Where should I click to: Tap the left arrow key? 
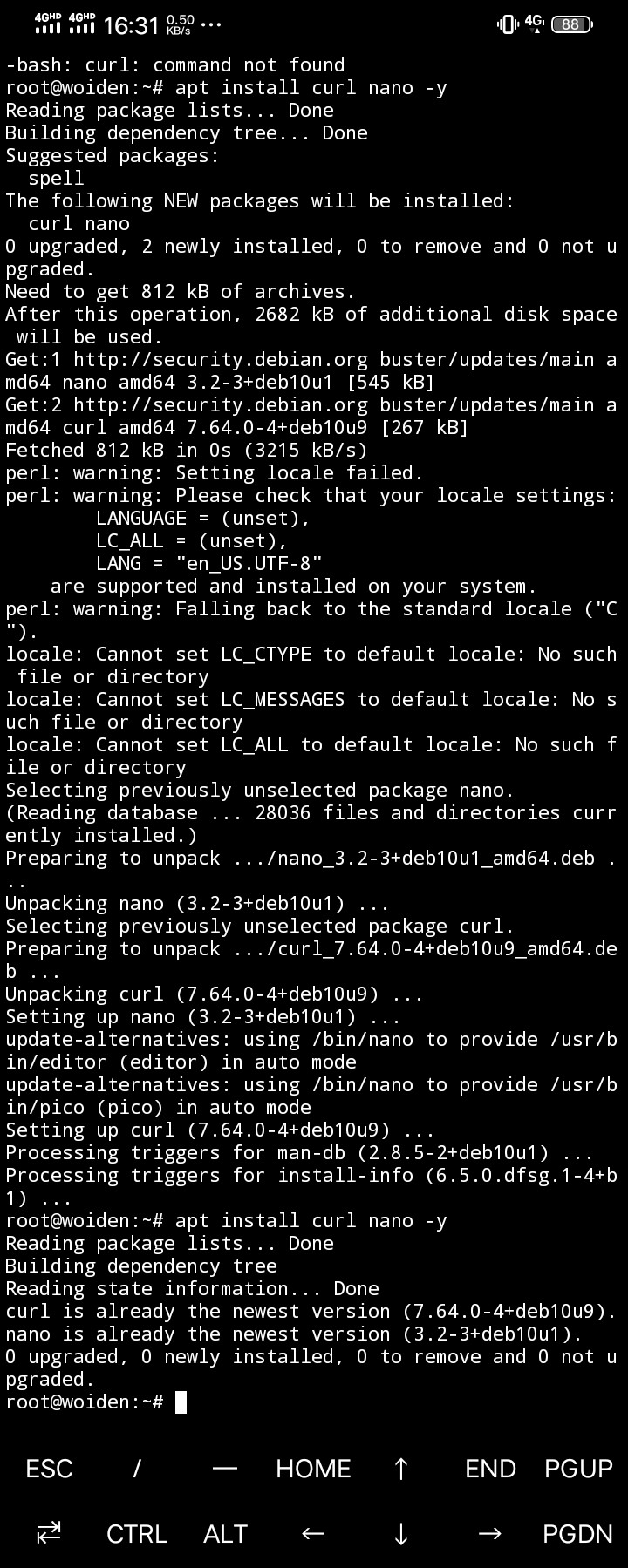[x=313, y=1534]
